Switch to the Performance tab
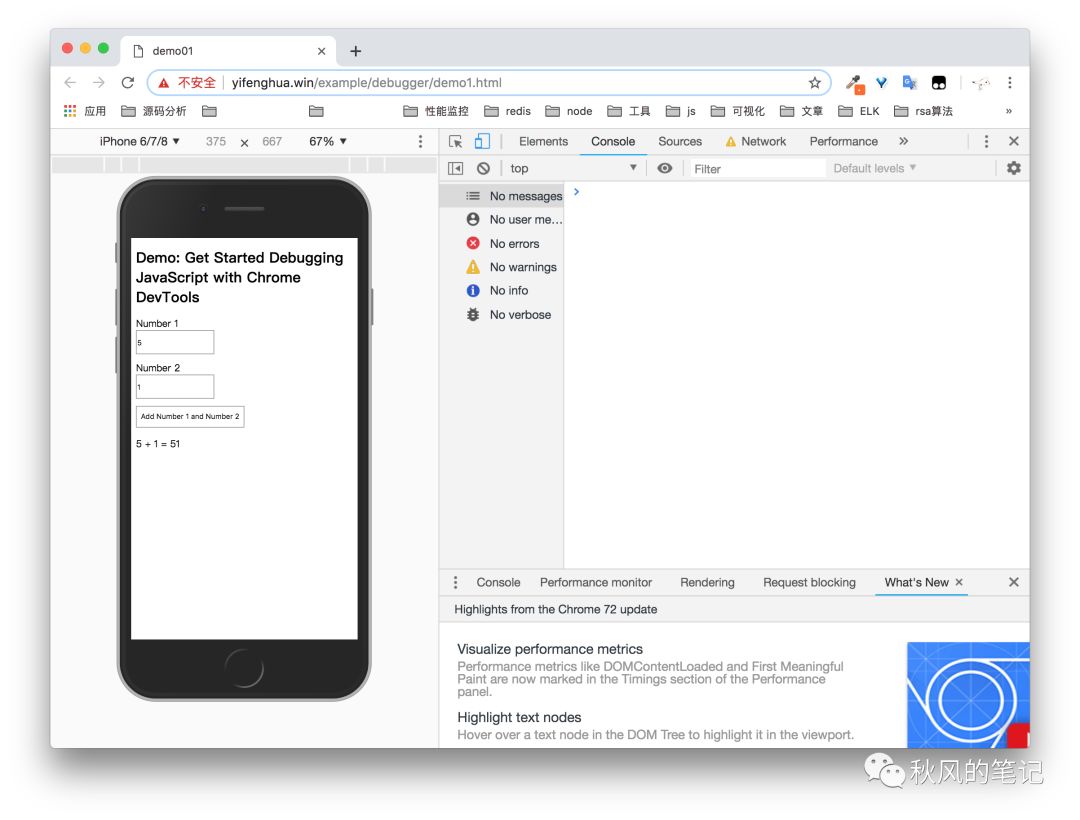Image resolution: width=1080 pixels, height=820 pixels. [844, 141]
